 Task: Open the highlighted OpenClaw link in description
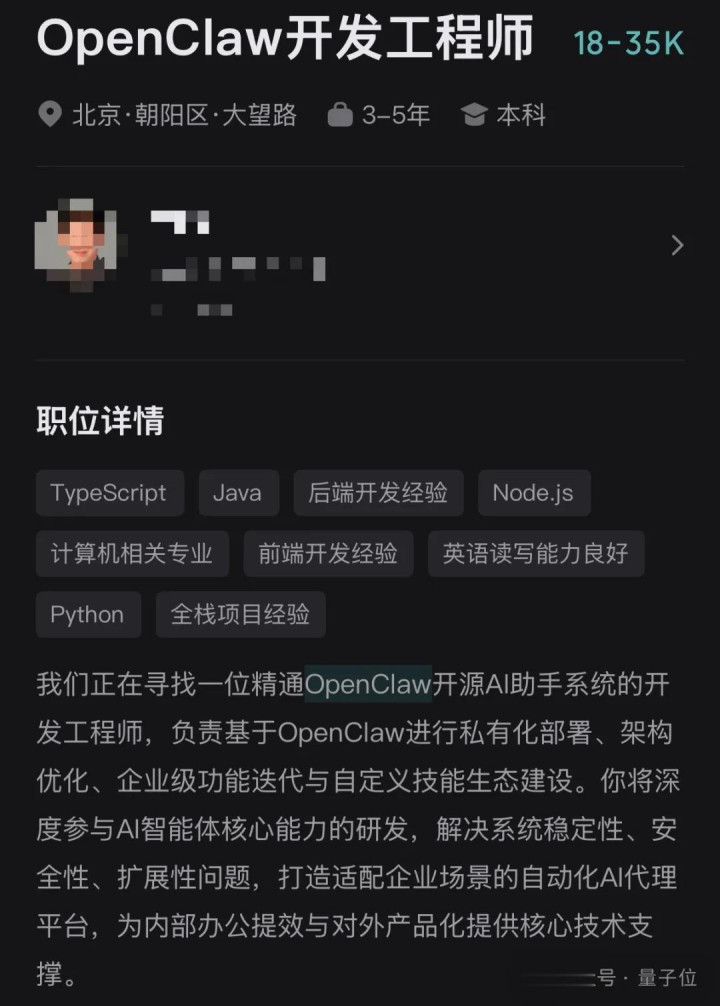tap(368, 684)
